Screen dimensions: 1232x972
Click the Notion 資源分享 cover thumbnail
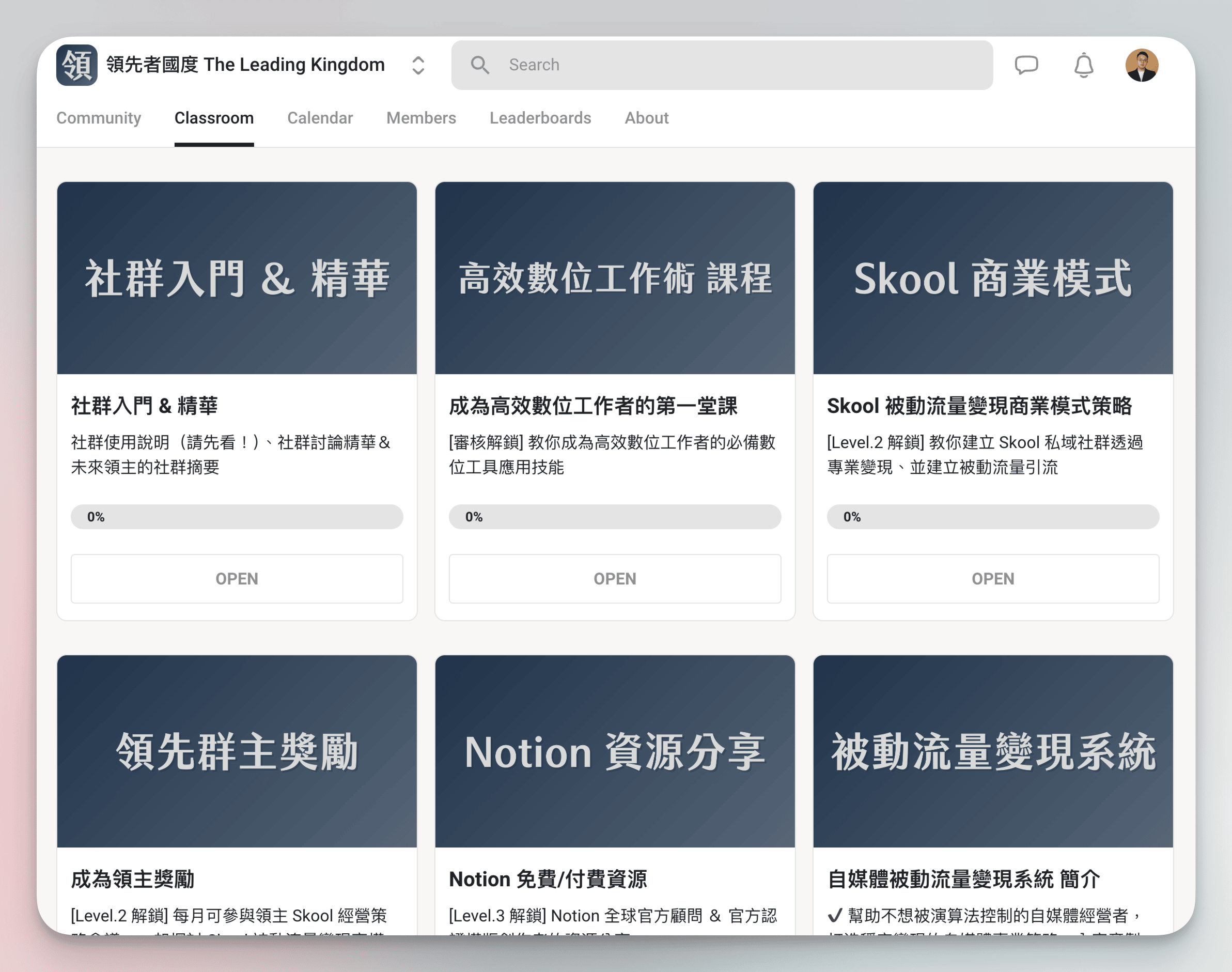click(615, 751)
